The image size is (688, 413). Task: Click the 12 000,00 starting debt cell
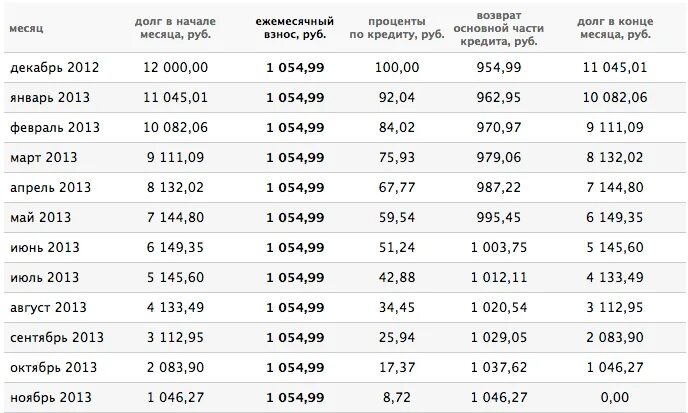pyautogui.click(x=176, y=68)
